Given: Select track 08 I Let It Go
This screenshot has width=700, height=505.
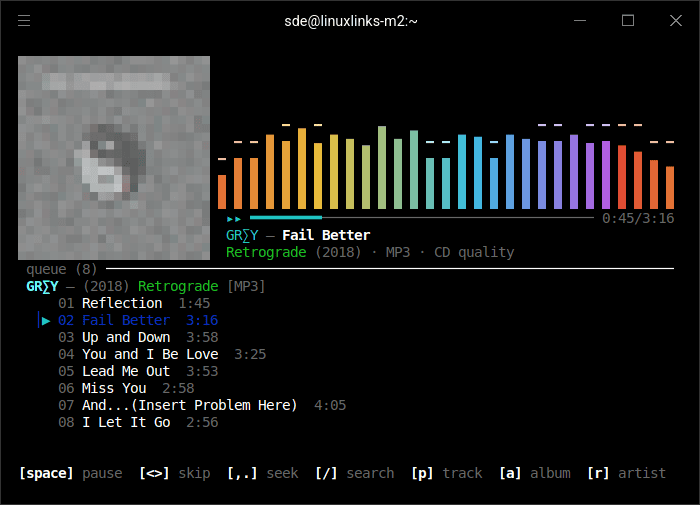Looking at the screenshot, I should pyautogui.click(x=138, y=422).
